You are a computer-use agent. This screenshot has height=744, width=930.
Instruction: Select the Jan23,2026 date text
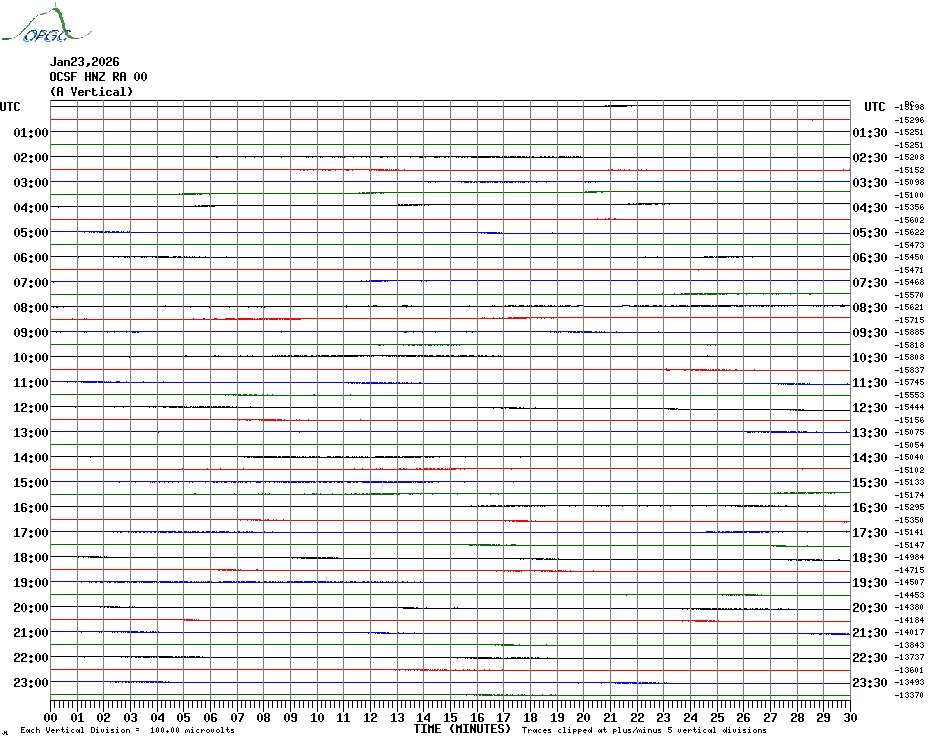84,62
